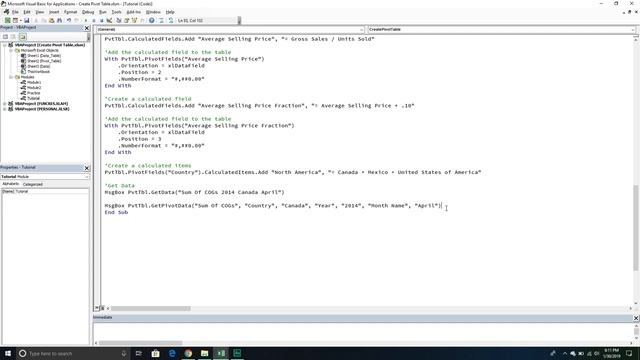Screen dimensions: 640x360
Task: Toggle Design Mode icon
Action: (109, 20)
